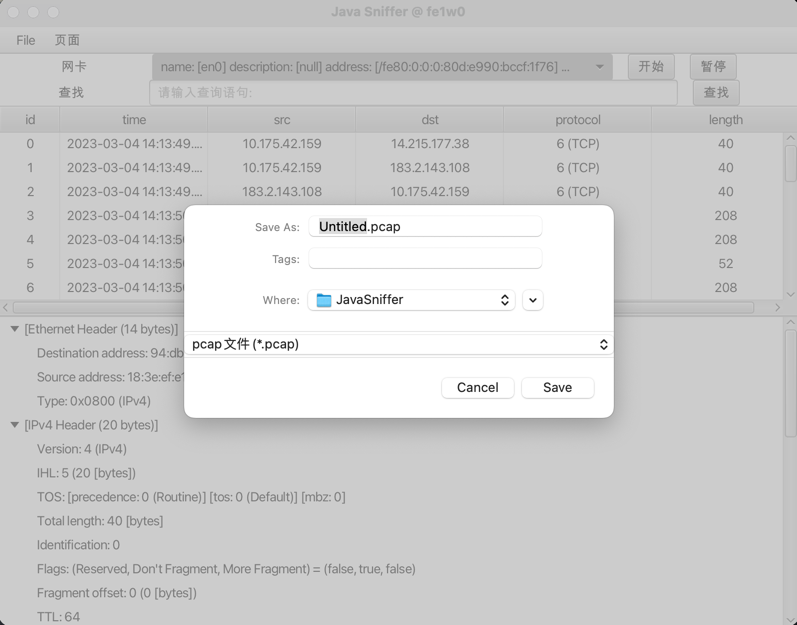The image size is (797, 625).
Task: Select the row with dst 183.2.143.108
Action: click(x=391, y=168)
